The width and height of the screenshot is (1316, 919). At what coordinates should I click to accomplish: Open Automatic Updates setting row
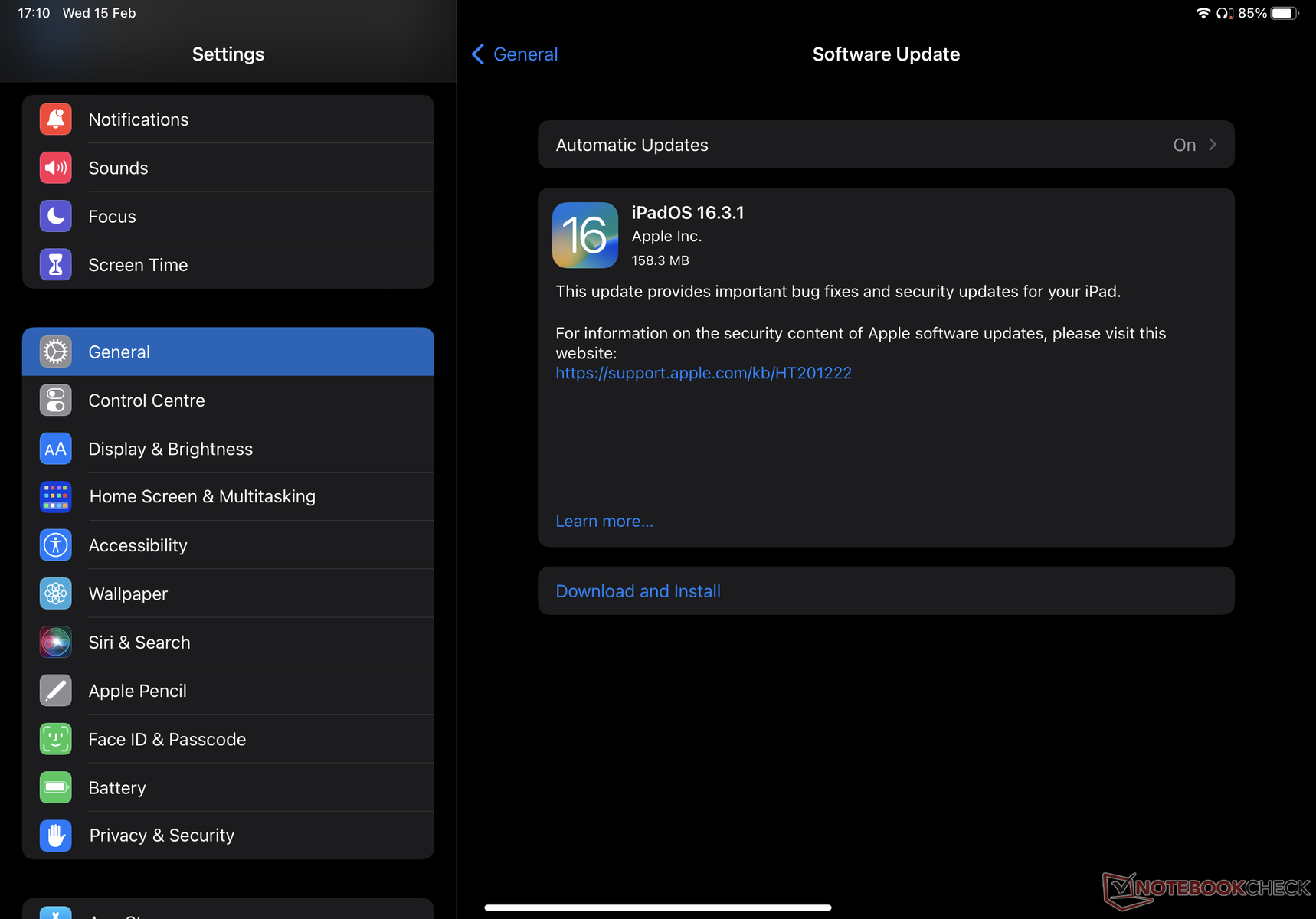click(x=885, y=145)
